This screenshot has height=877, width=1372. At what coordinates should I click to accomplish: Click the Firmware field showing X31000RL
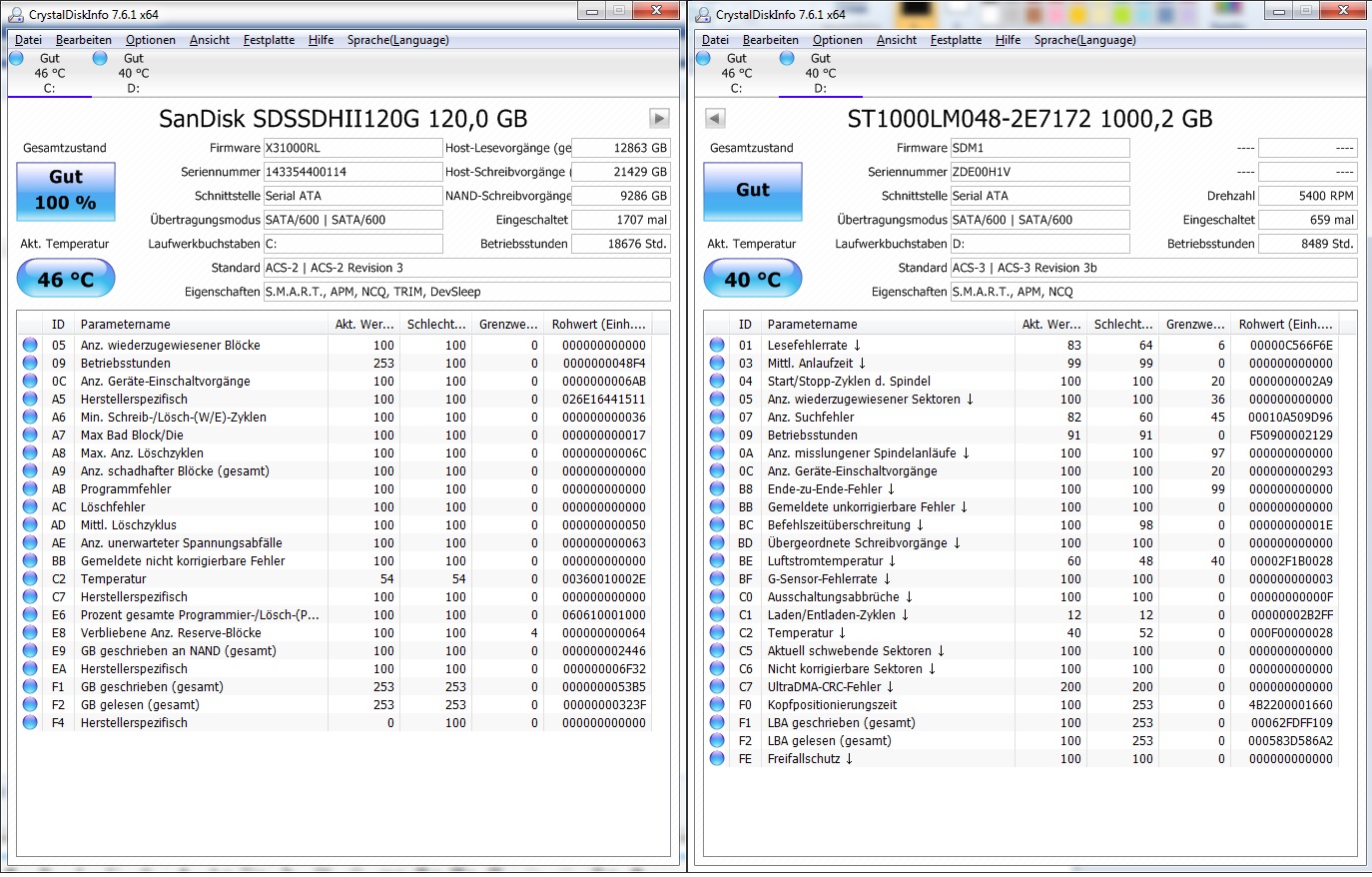[x=352, y=148]
